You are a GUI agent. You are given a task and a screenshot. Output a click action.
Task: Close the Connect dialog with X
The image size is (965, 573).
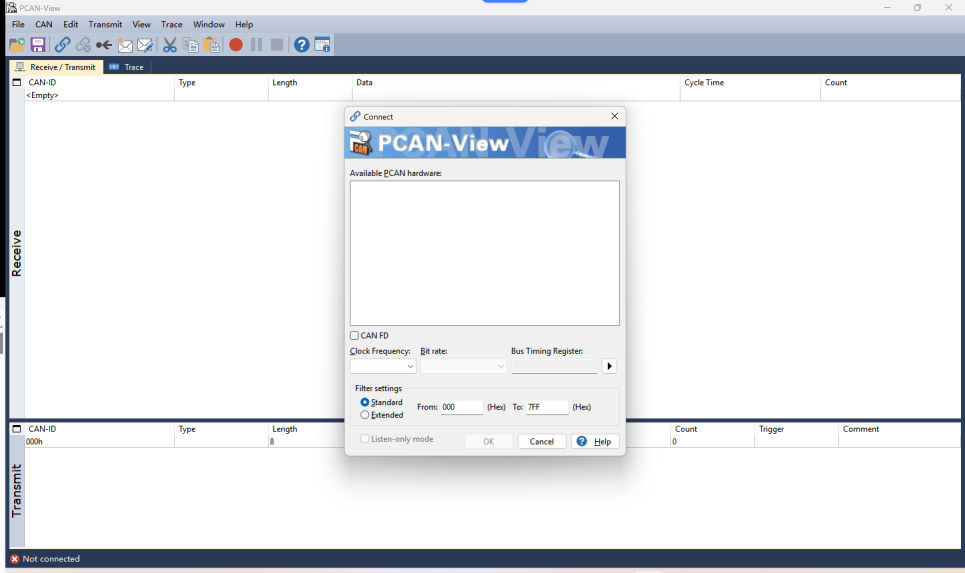614,116
